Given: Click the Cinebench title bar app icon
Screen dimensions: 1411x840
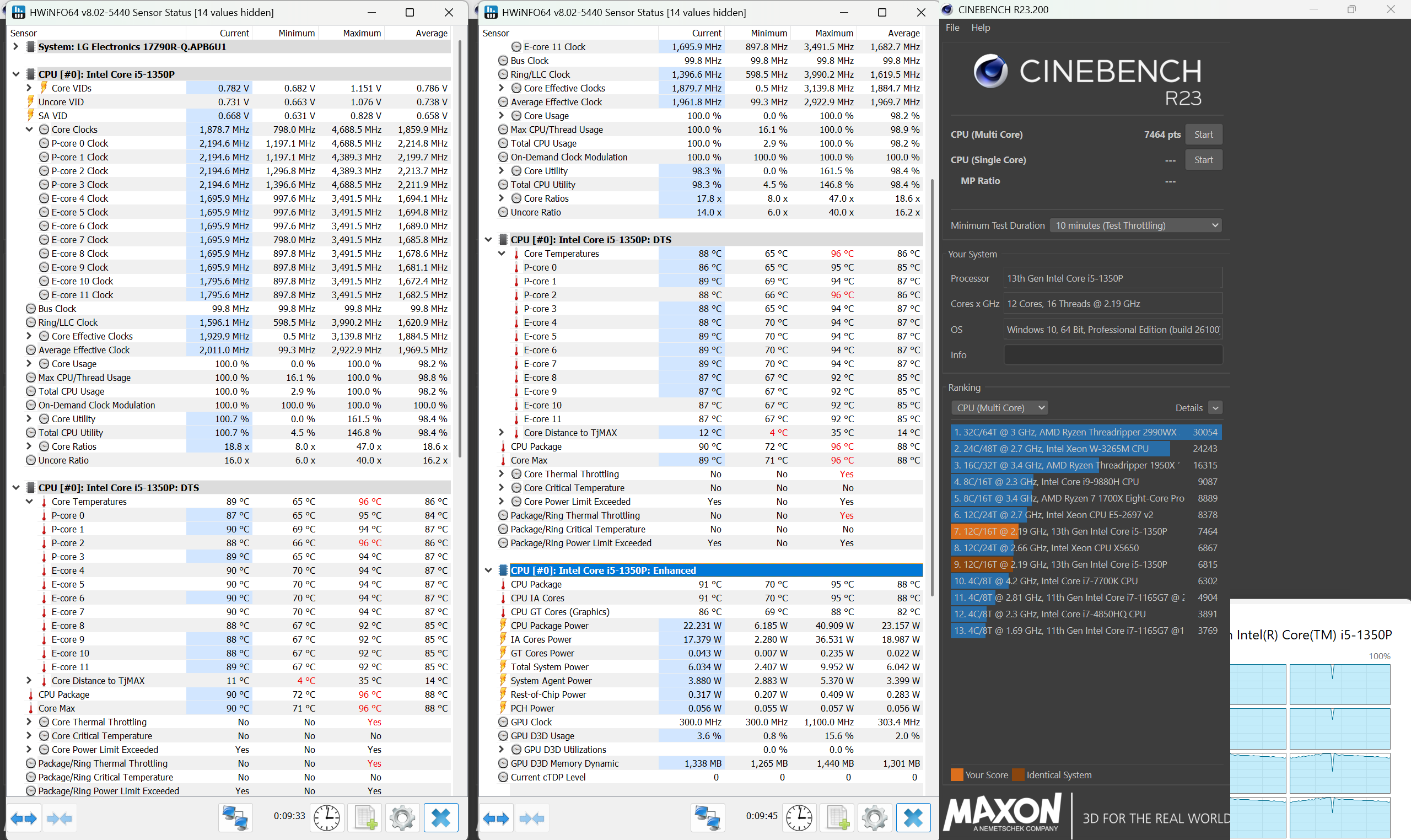Looking at the screenshot, I should pyautogui.click(x=947, y=9).
